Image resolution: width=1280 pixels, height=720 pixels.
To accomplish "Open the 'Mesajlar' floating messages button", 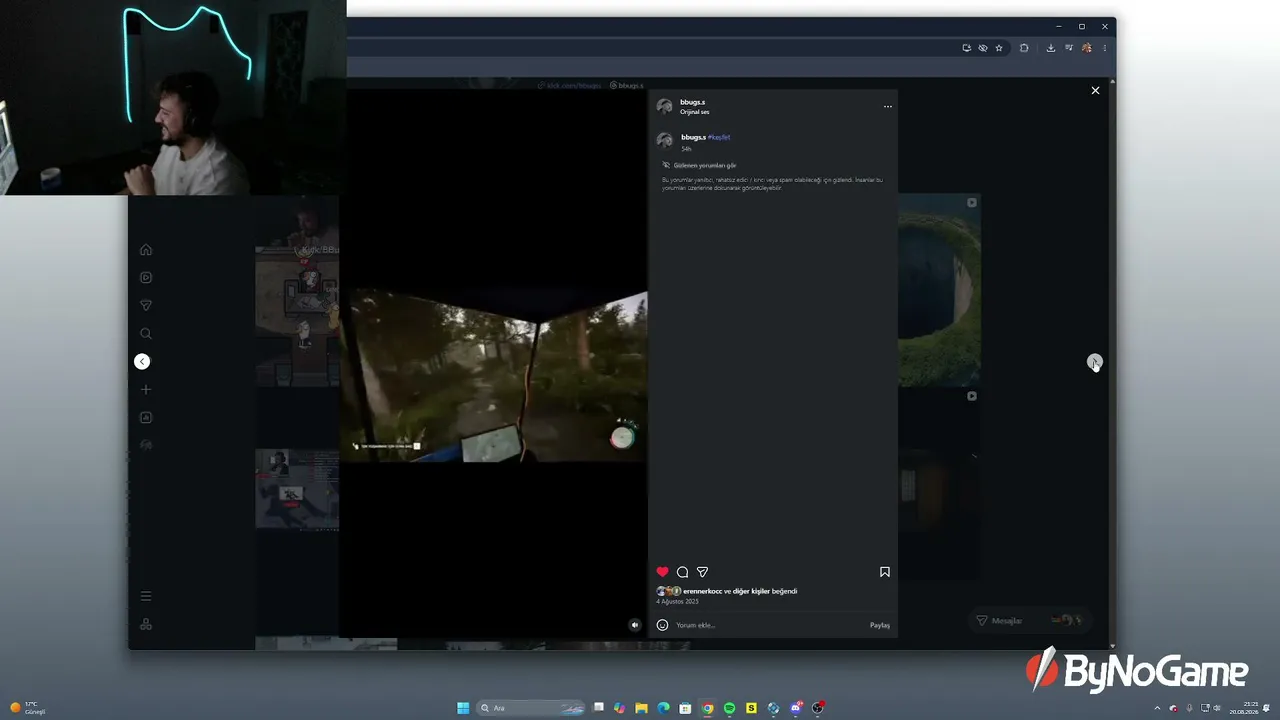I will (1028, 620).
